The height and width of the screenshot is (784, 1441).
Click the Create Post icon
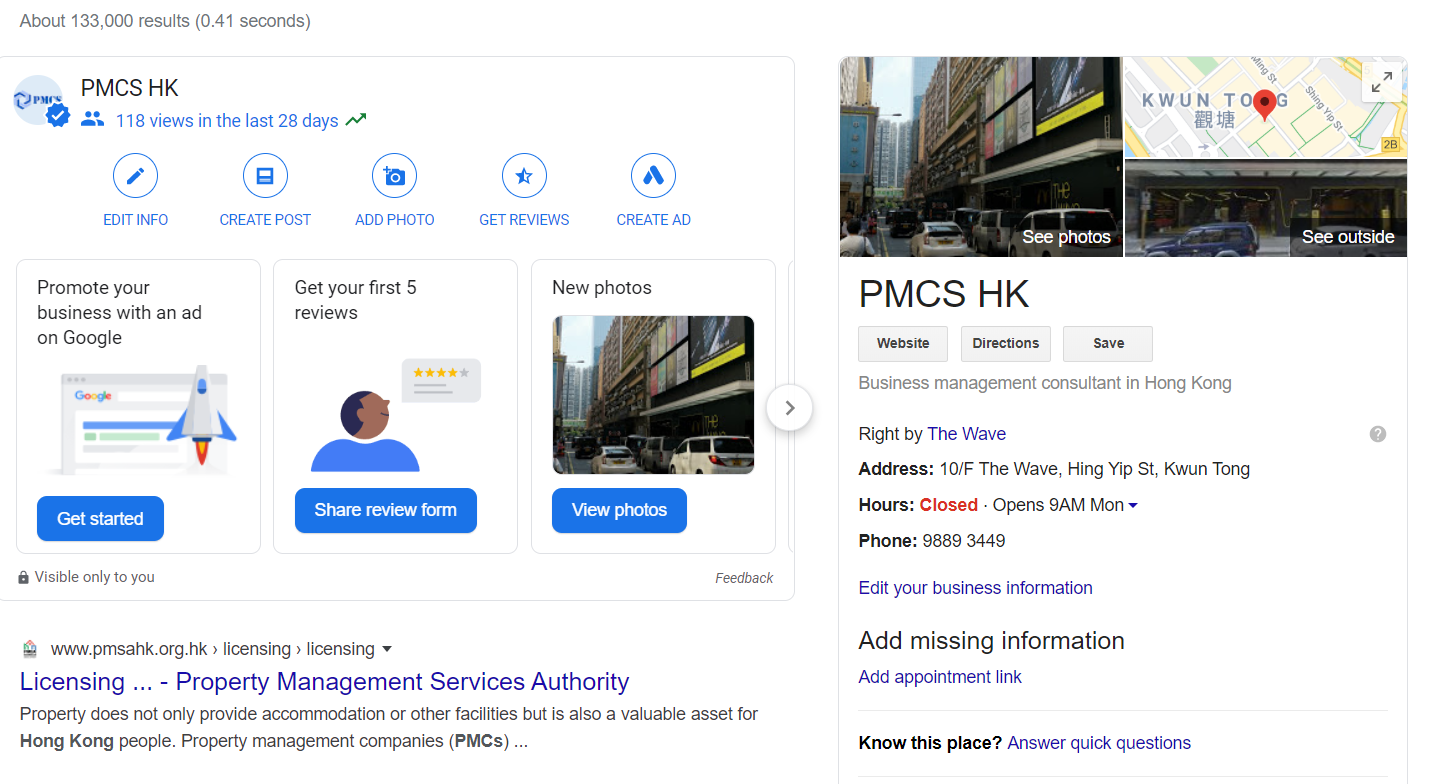[x=265, y=177]
